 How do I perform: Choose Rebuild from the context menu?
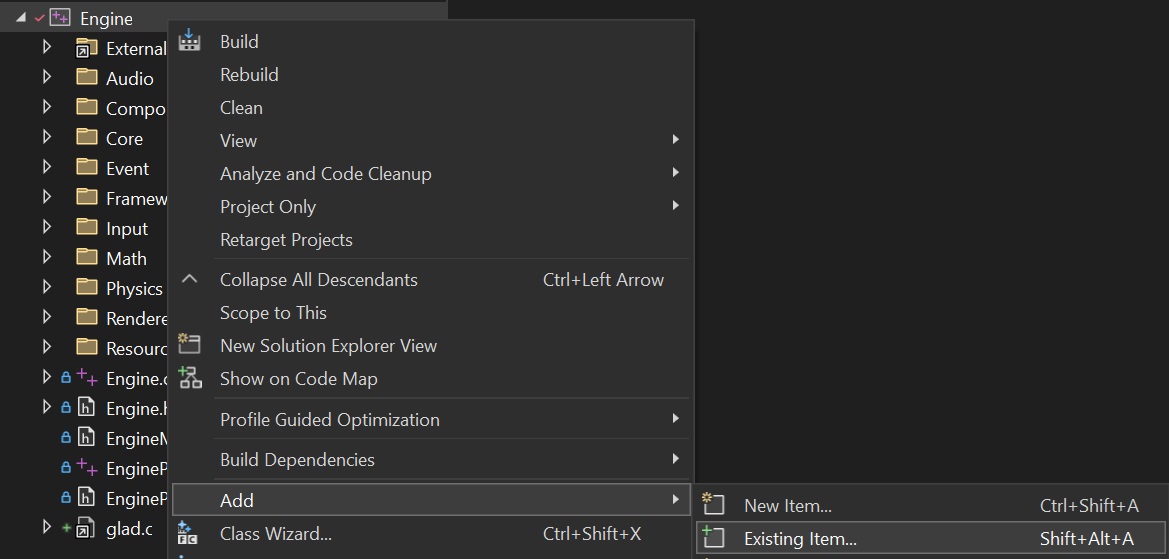pos(249,74)
